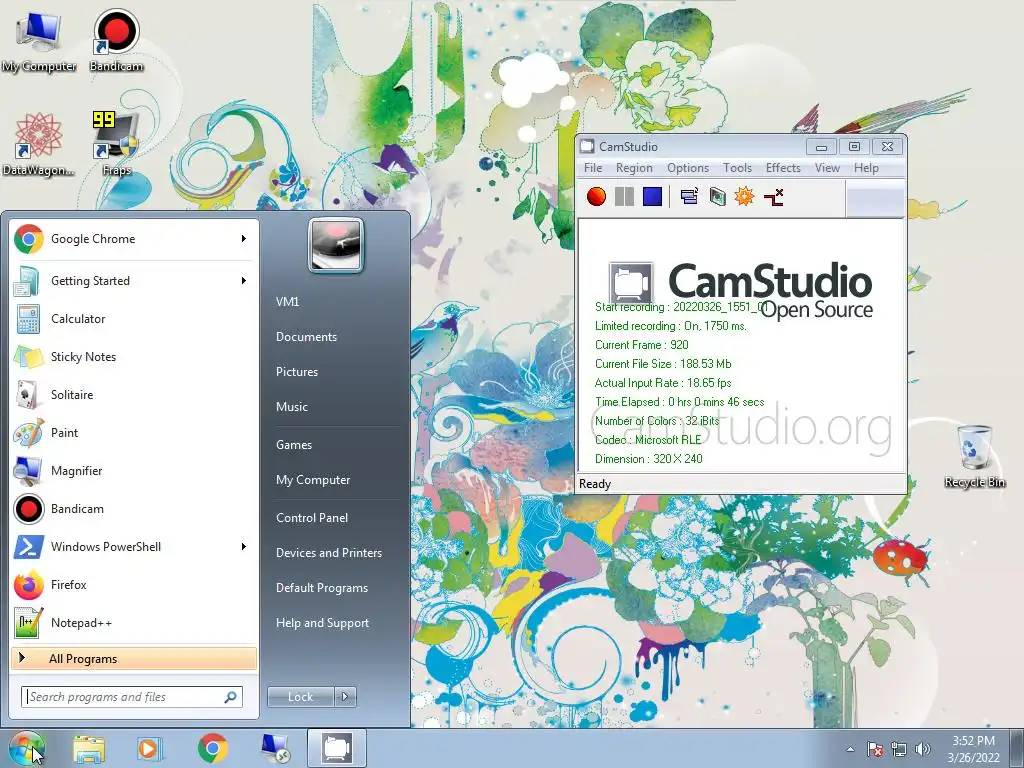Open the CamStudio screen annotations sun icon

pos(744,197)
